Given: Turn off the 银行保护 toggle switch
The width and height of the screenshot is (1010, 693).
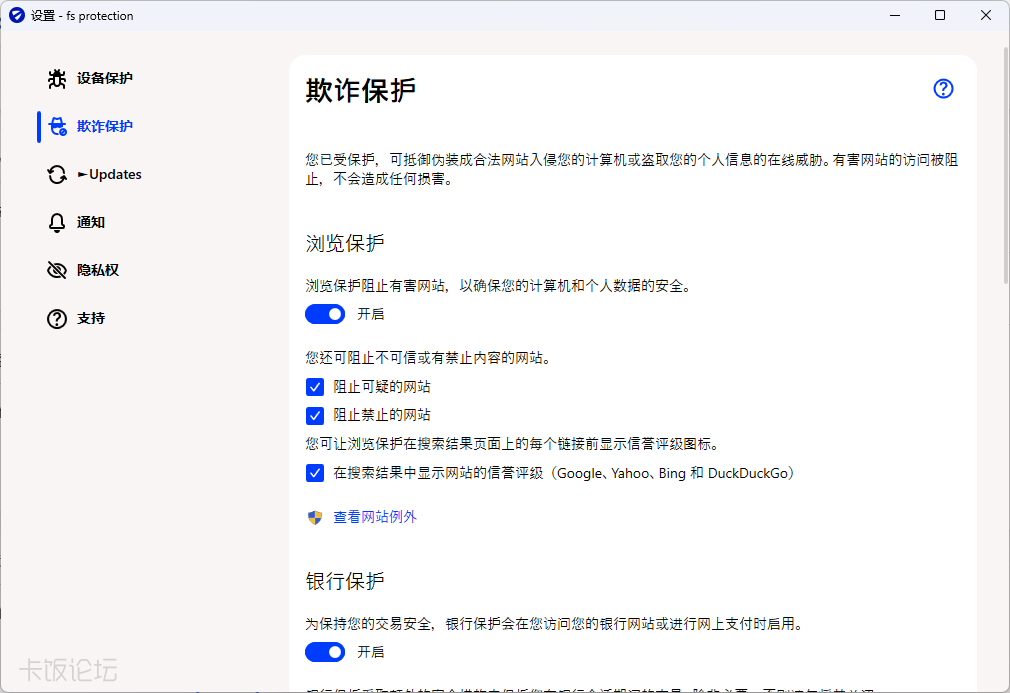Looking at the screenshot, I should click(325, 652).
